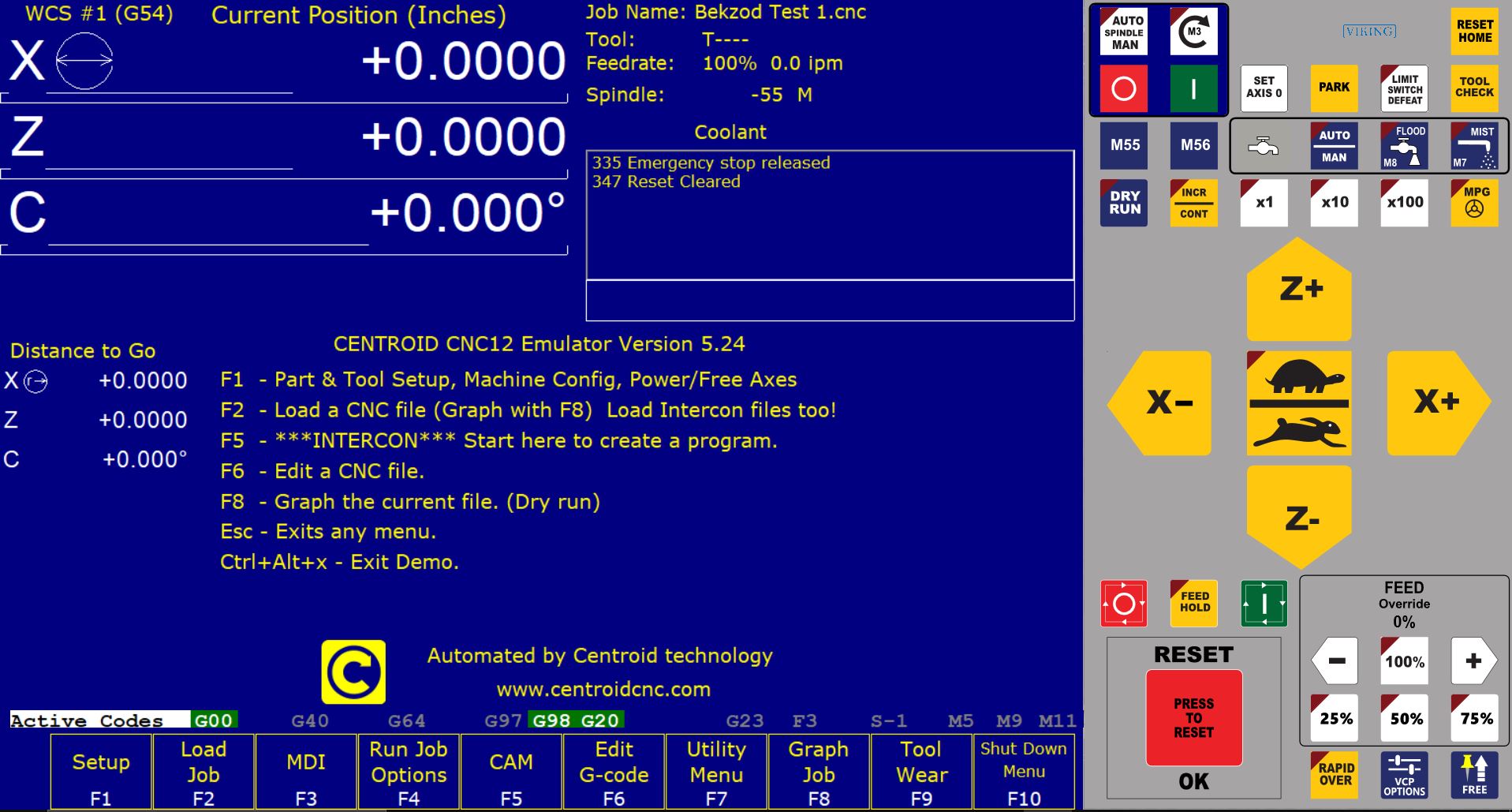Select M3 spindle clockwise direction
The height and width of the screenshot is (812, 1512).
point(1193,32)
